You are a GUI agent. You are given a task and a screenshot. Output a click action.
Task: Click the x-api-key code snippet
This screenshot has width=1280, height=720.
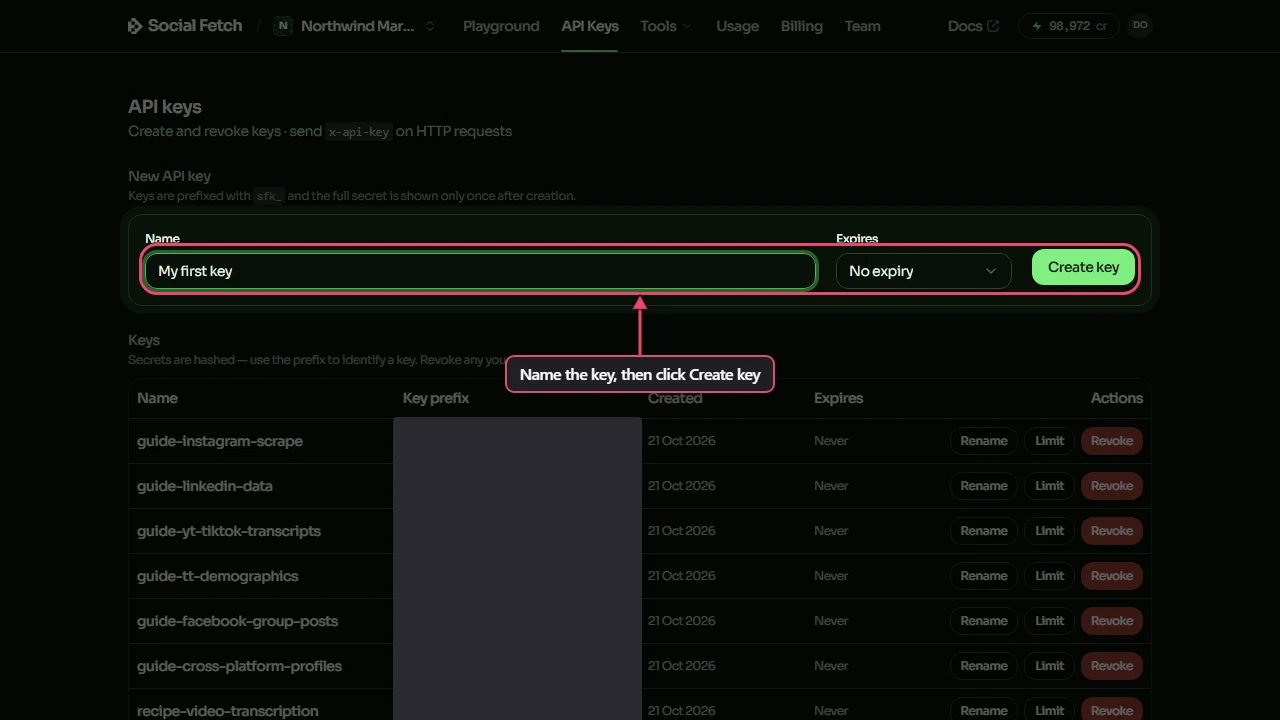(359, 132)
